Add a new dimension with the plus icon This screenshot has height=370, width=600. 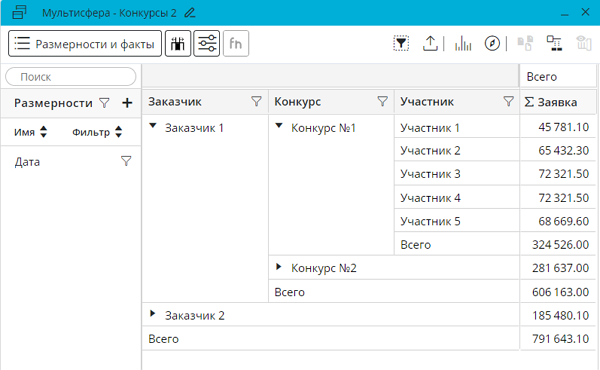(127, 103)
